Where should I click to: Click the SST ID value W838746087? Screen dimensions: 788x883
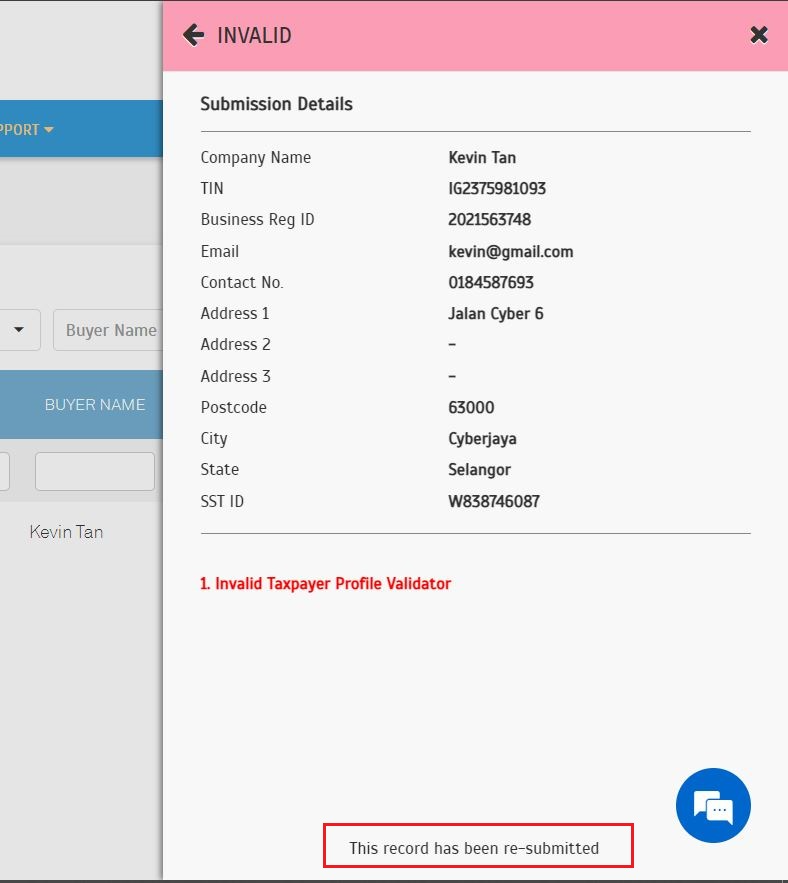tap(493, 501)
